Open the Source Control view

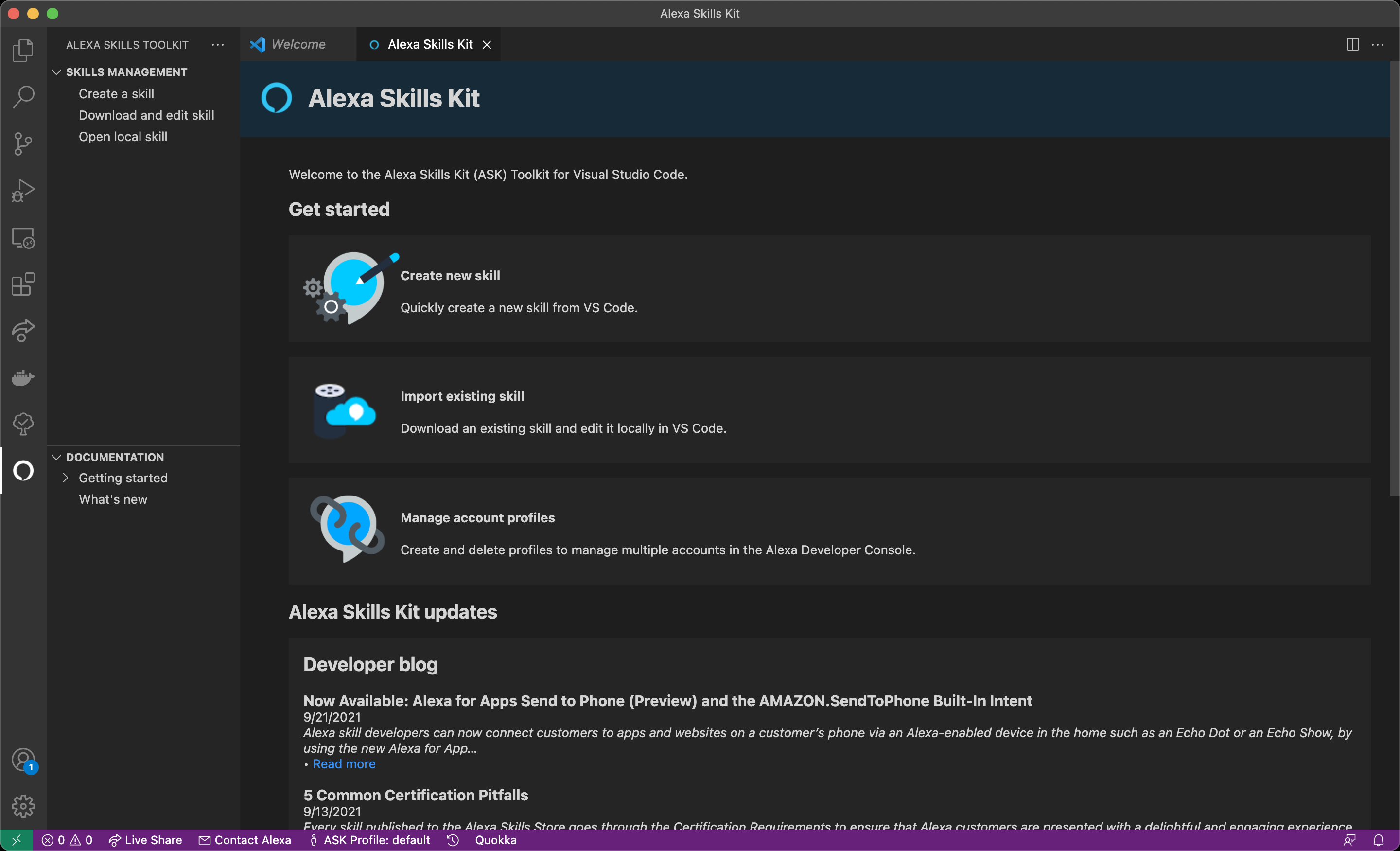pyautogui.click(x=23, y=143)
